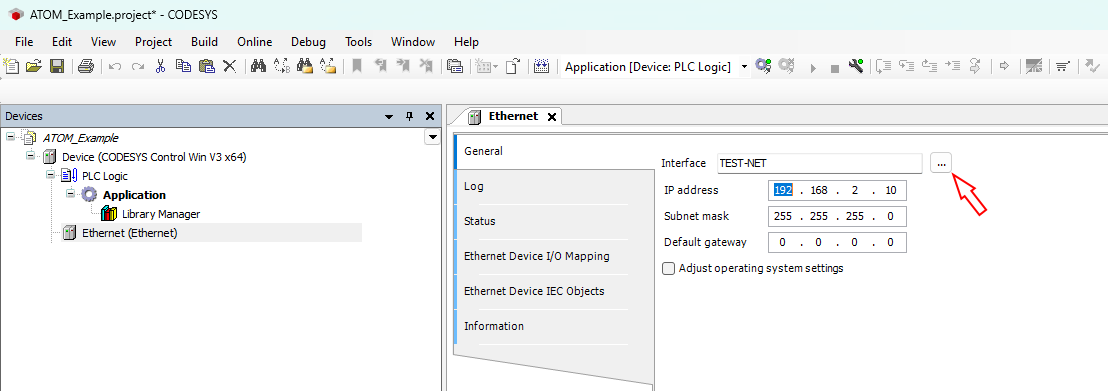Enable Adjust operating system settings checkbox

click(668, 269)
